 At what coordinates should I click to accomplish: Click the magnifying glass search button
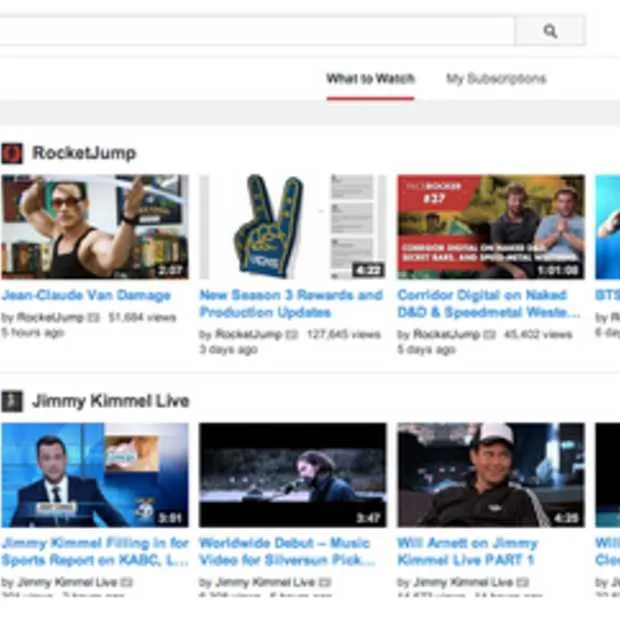tap(550, 31)
